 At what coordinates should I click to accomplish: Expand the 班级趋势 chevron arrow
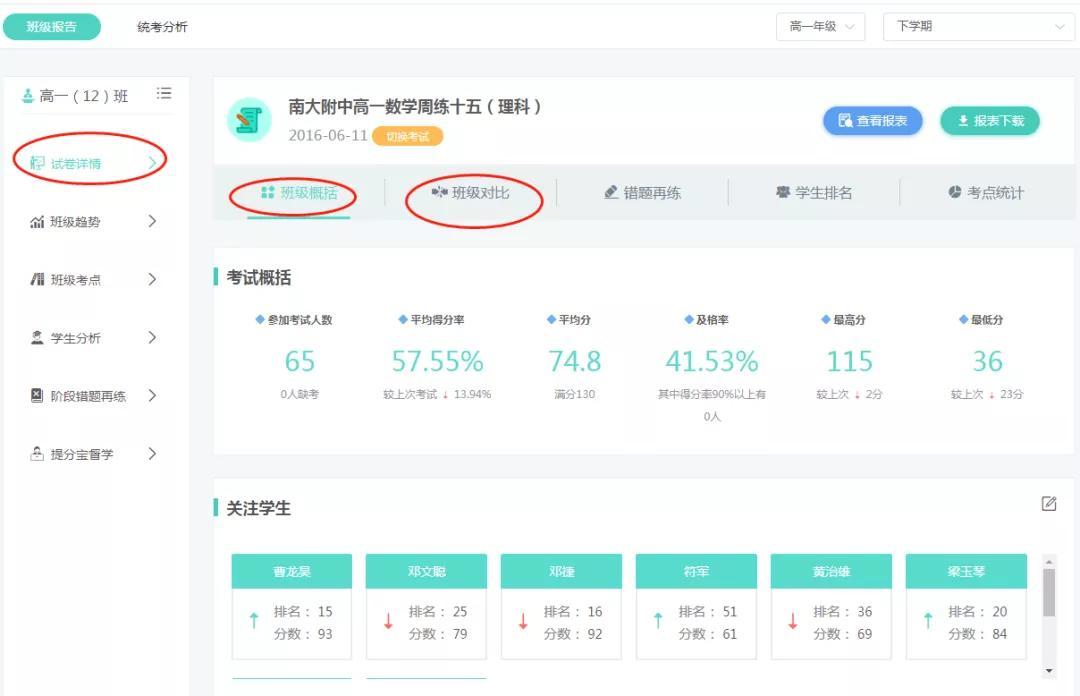tap(152, 222)
